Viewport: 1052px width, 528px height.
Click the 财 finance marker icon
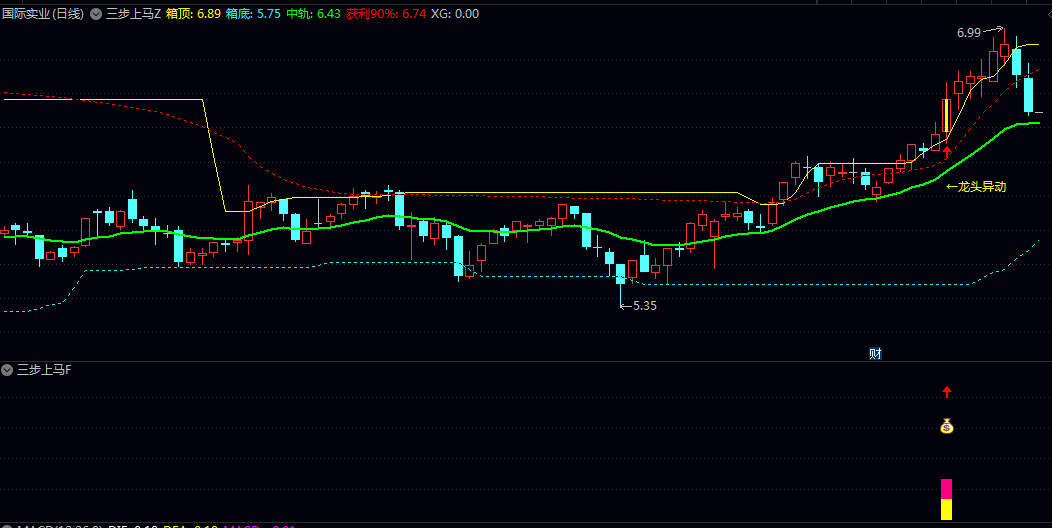coord(875,354)
